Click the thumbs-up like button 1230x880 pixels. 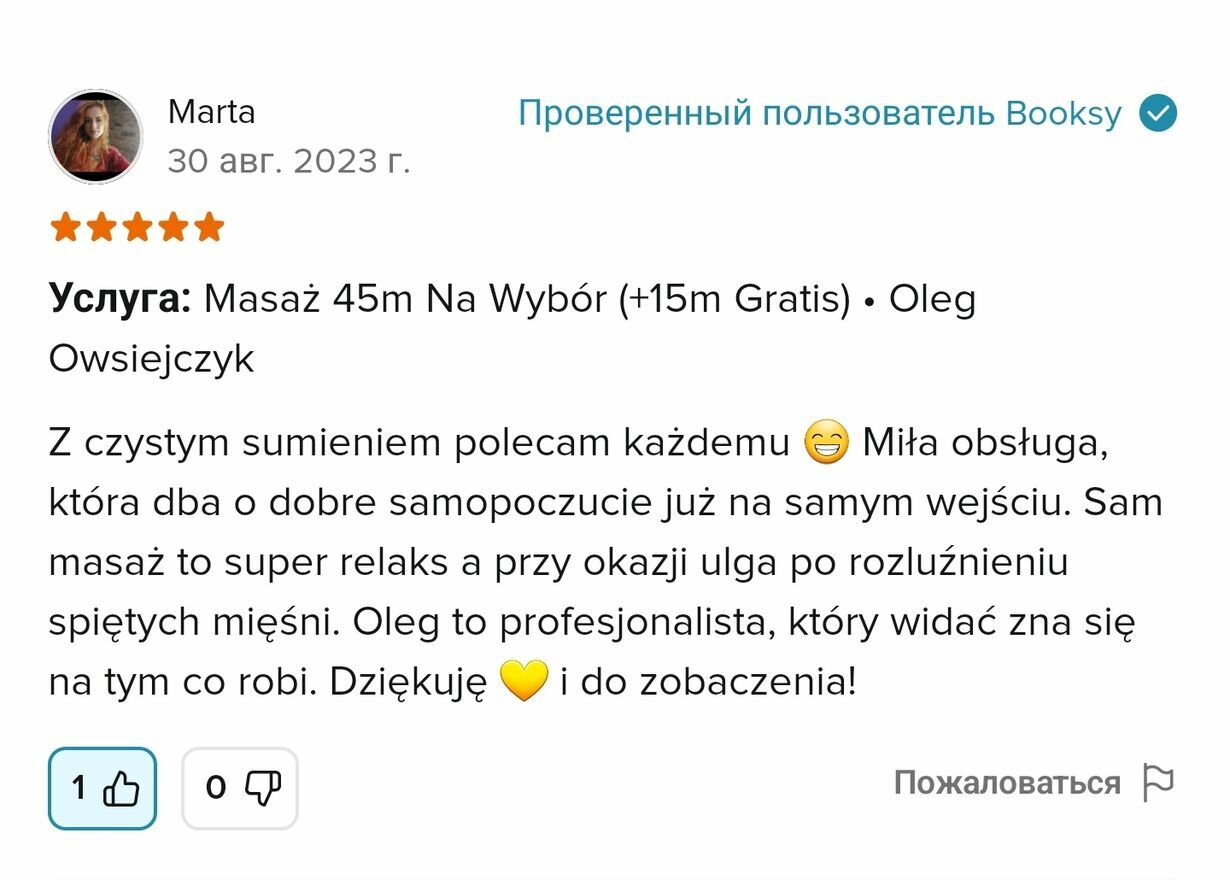click(x=103, y=789)
